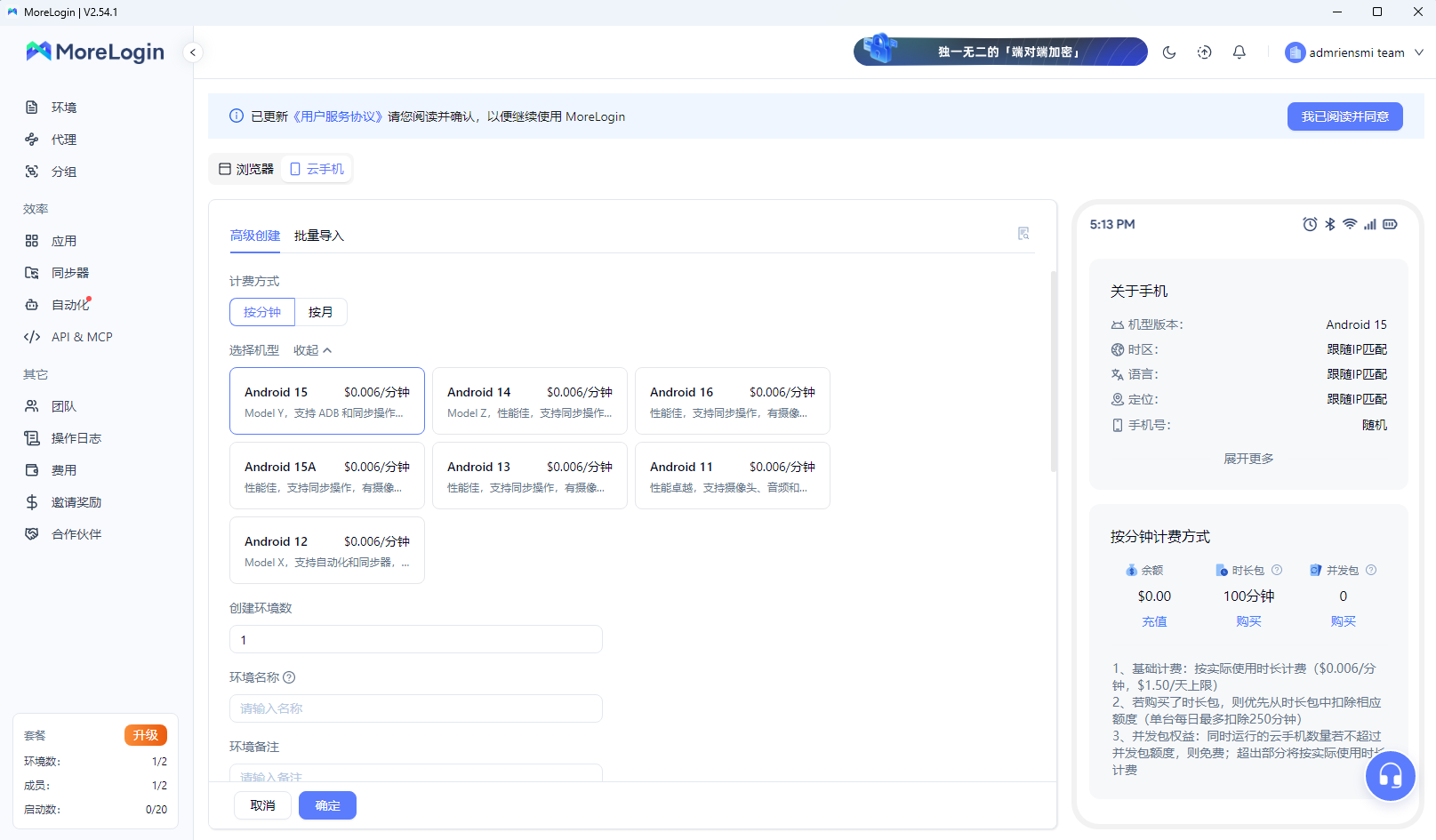Open the 费用 billing sidebar icon
Viewport: 1436px width, 840px height.
tap(32, 470)
